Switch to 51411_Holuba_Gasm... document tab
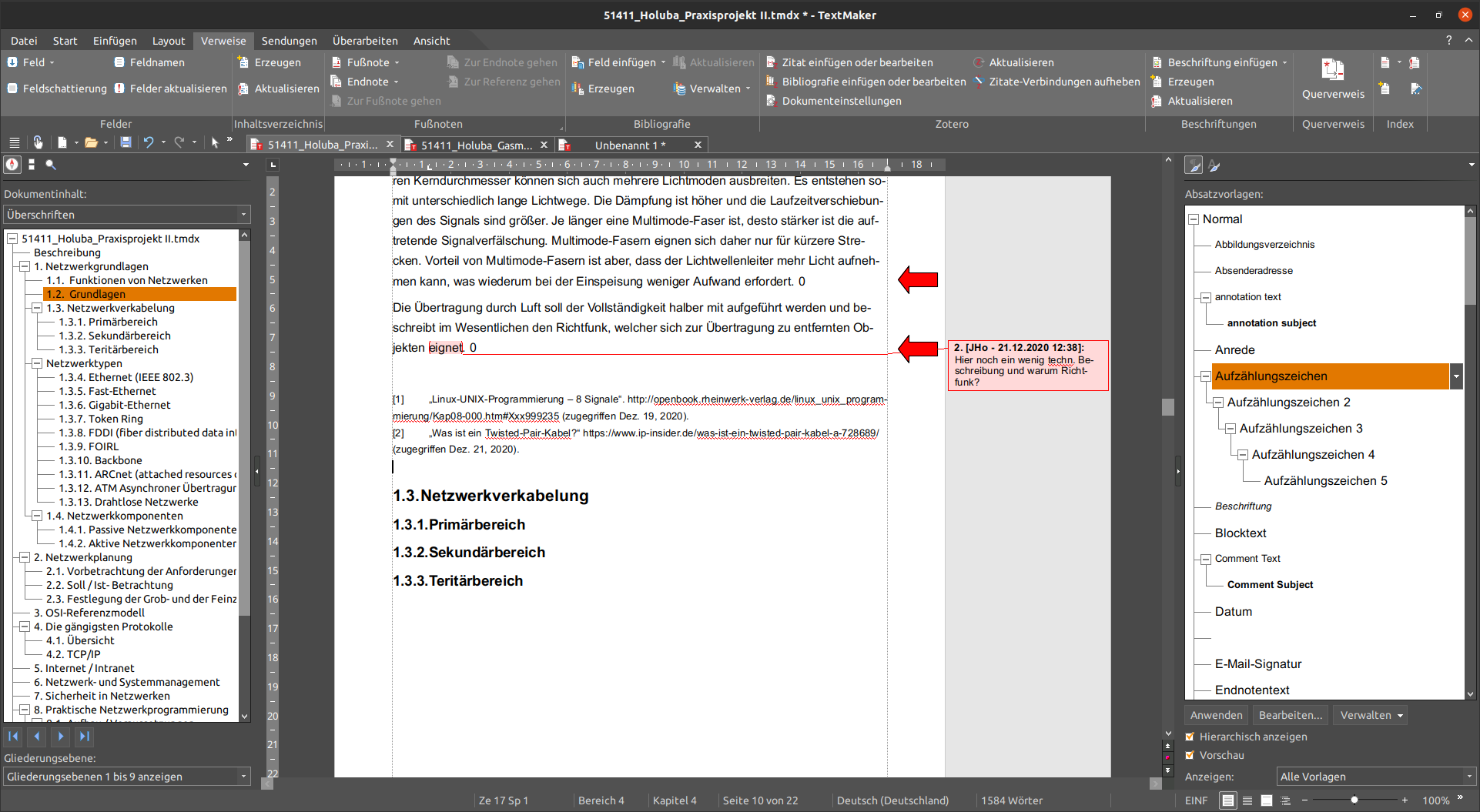 point(477,145)
